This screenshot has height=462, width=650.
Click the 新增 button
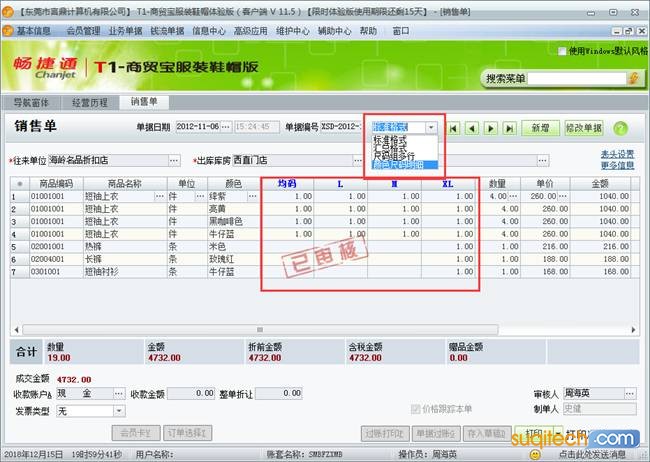click(541, 128)
